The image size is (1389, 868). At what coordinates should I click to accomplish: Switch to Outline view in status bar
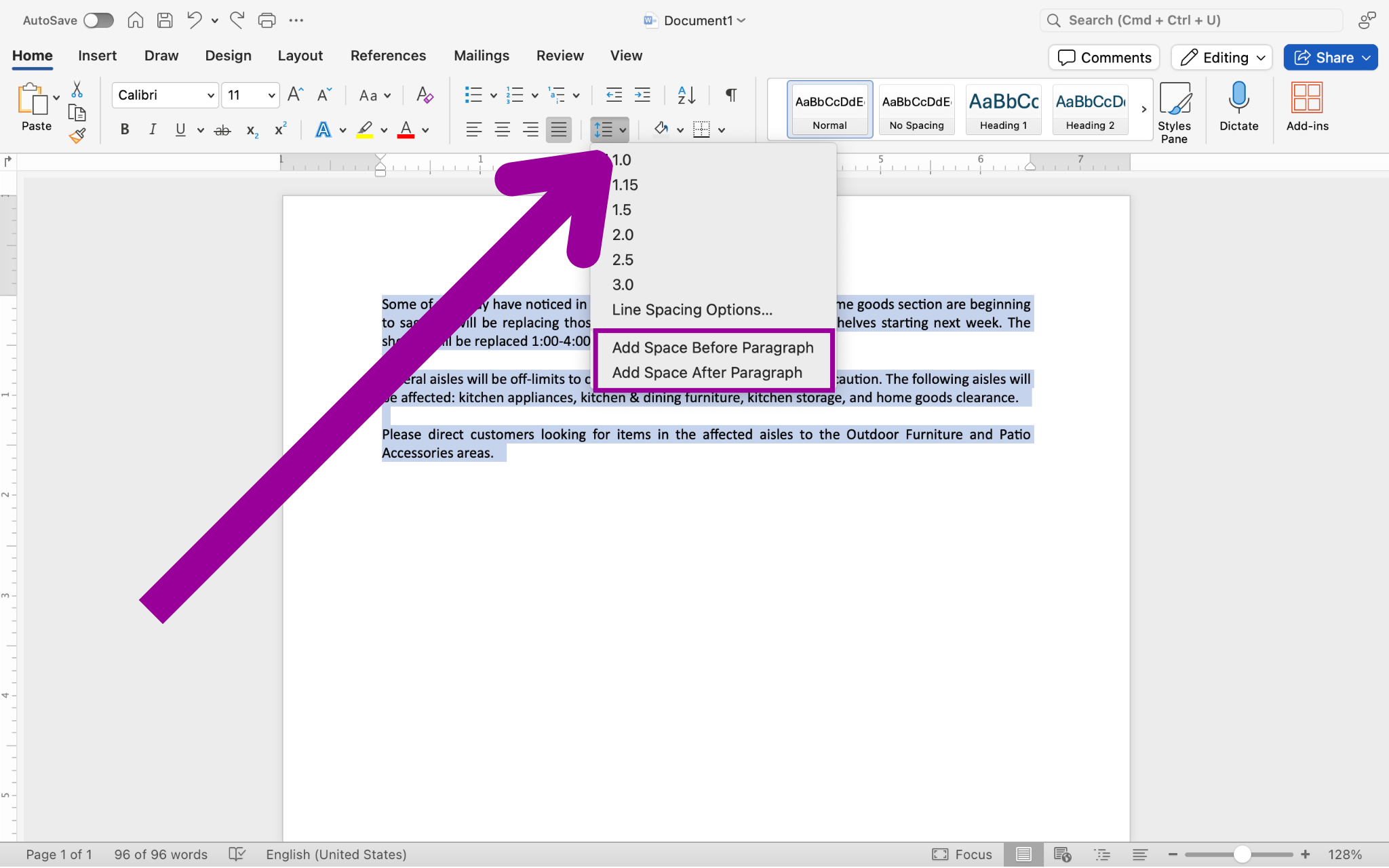click(x=1102, y=854)
